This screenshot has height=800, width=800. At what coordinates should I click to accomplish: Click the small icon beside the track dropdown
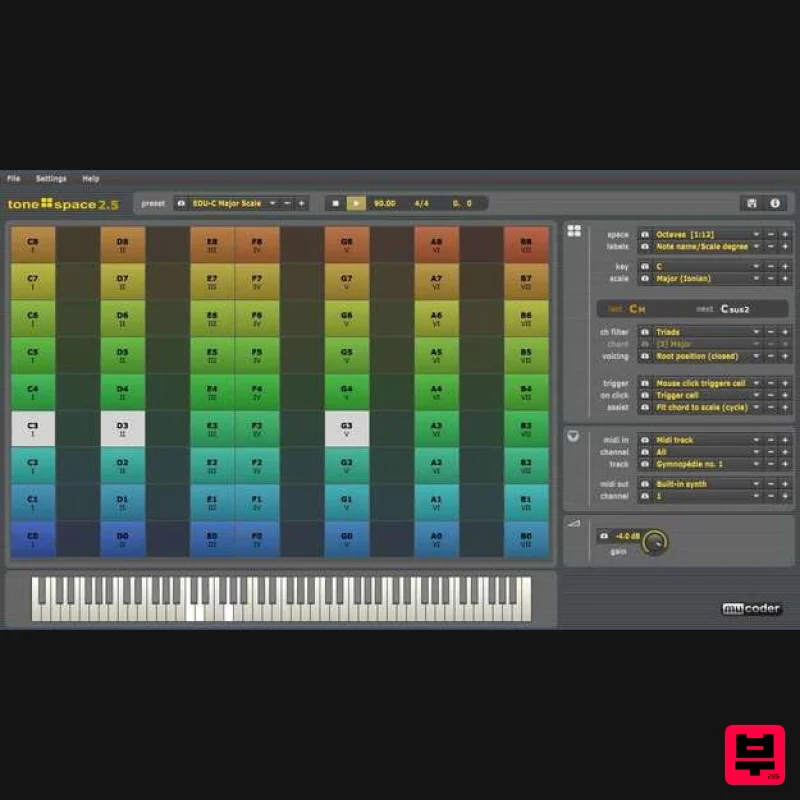pyautogui.click(x=645, y=464)
